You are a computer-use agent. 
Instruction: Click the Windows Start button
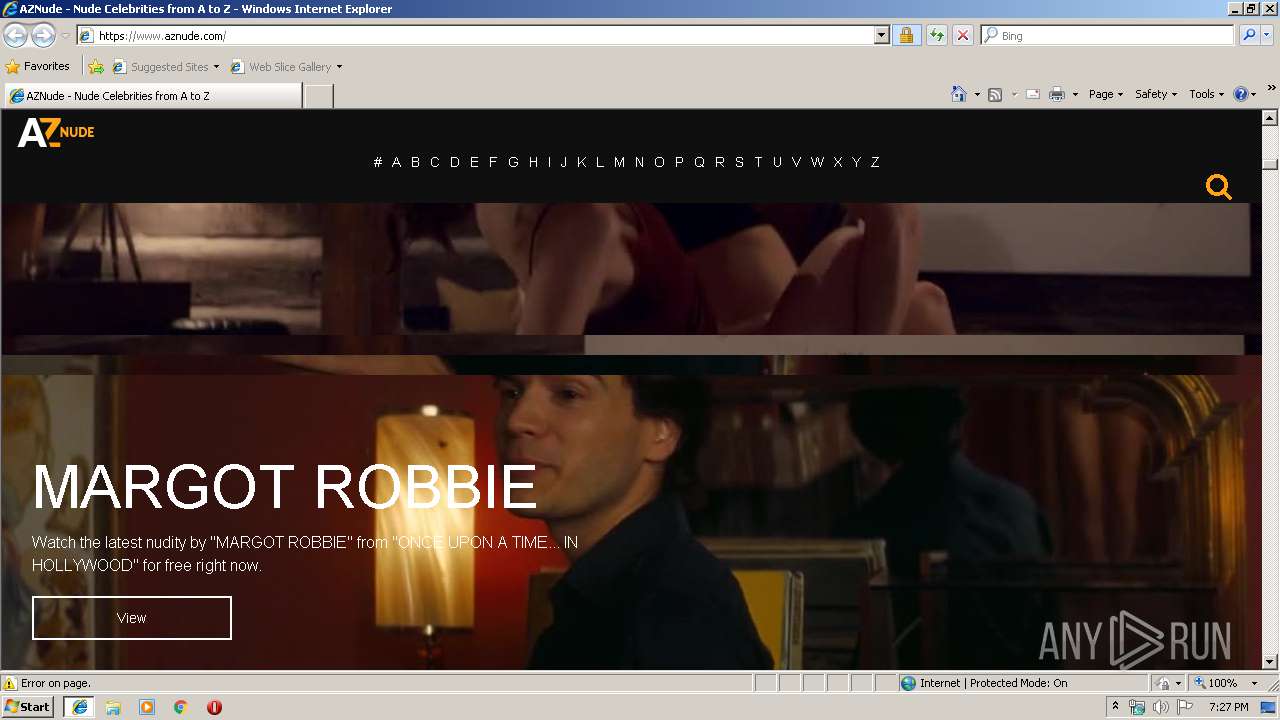[x=28, y=707]
